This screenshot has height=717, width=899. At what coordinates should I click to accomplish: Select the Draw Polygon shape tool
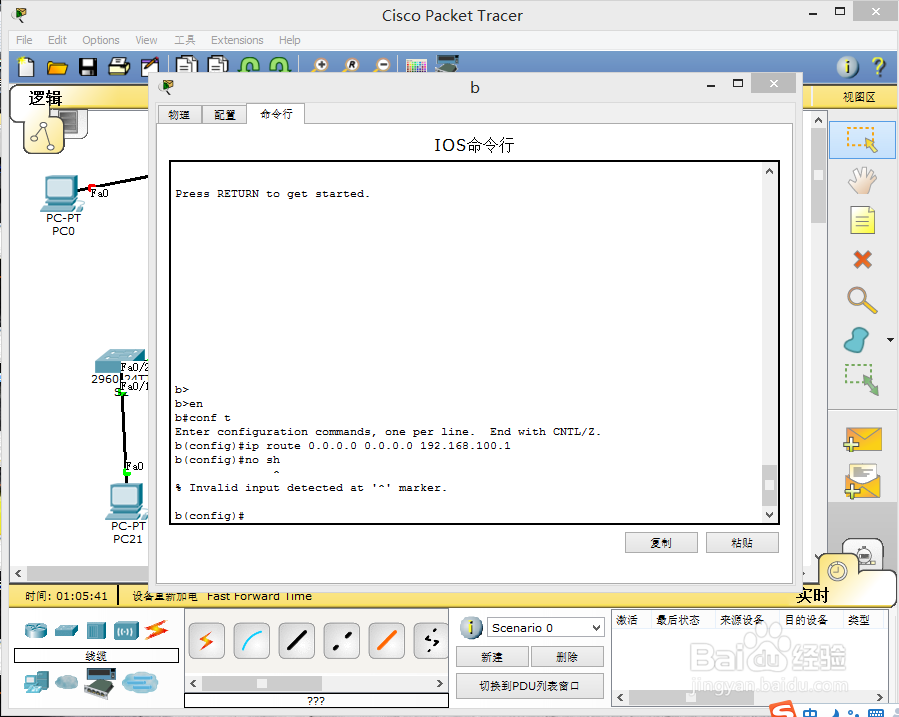[x=856, y=340]
